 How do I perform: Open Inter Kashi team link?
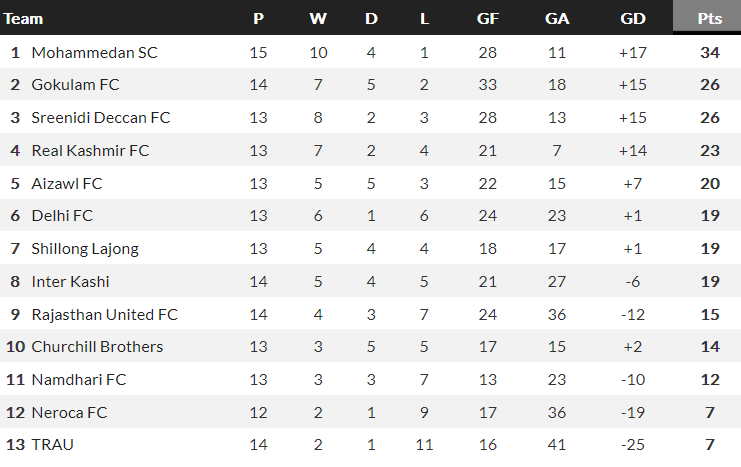pyautogui.click(x=70, y=282)
